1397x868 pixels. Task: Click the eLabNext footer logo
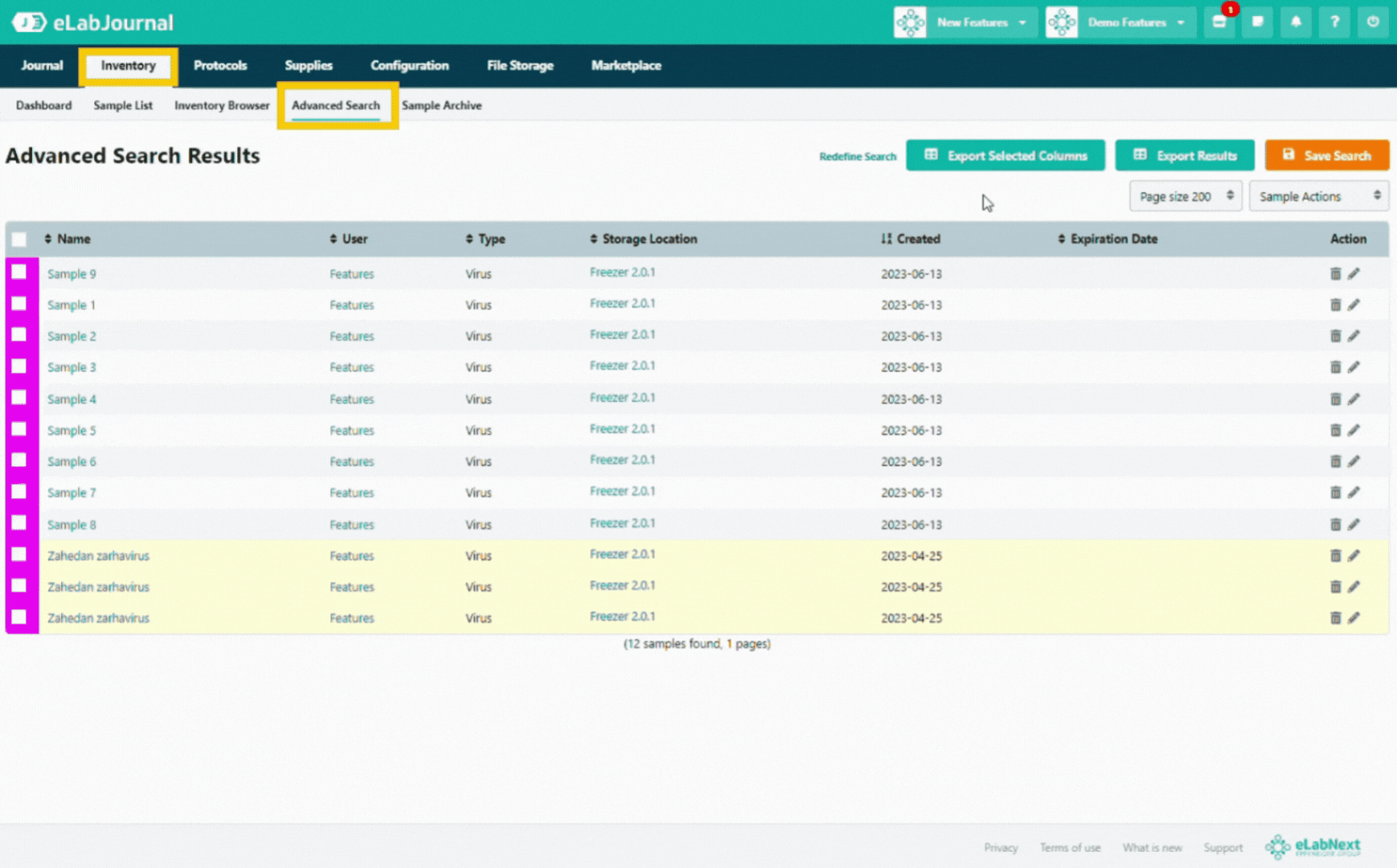pyautogui.click(x=1313, y=846)
